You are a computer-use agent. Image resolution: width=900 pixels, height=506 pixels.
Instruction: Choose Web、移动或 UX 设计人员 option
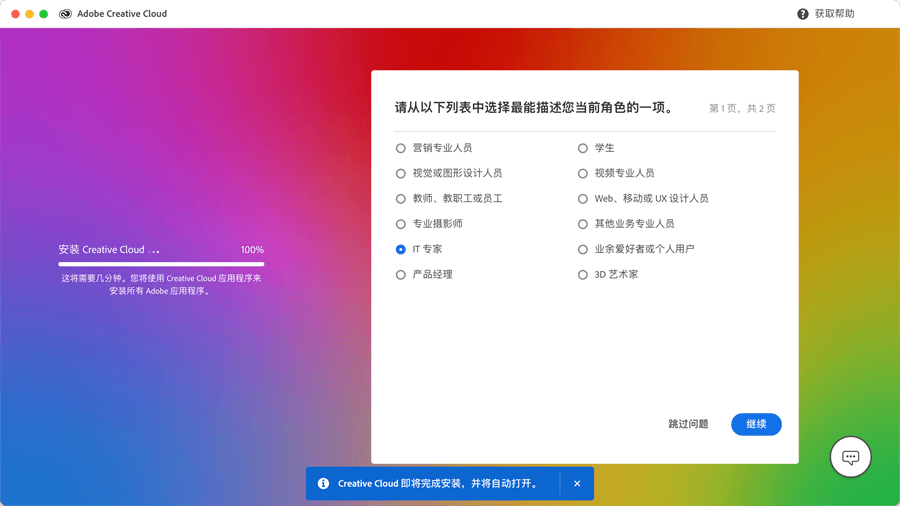[x=583, y=198]
